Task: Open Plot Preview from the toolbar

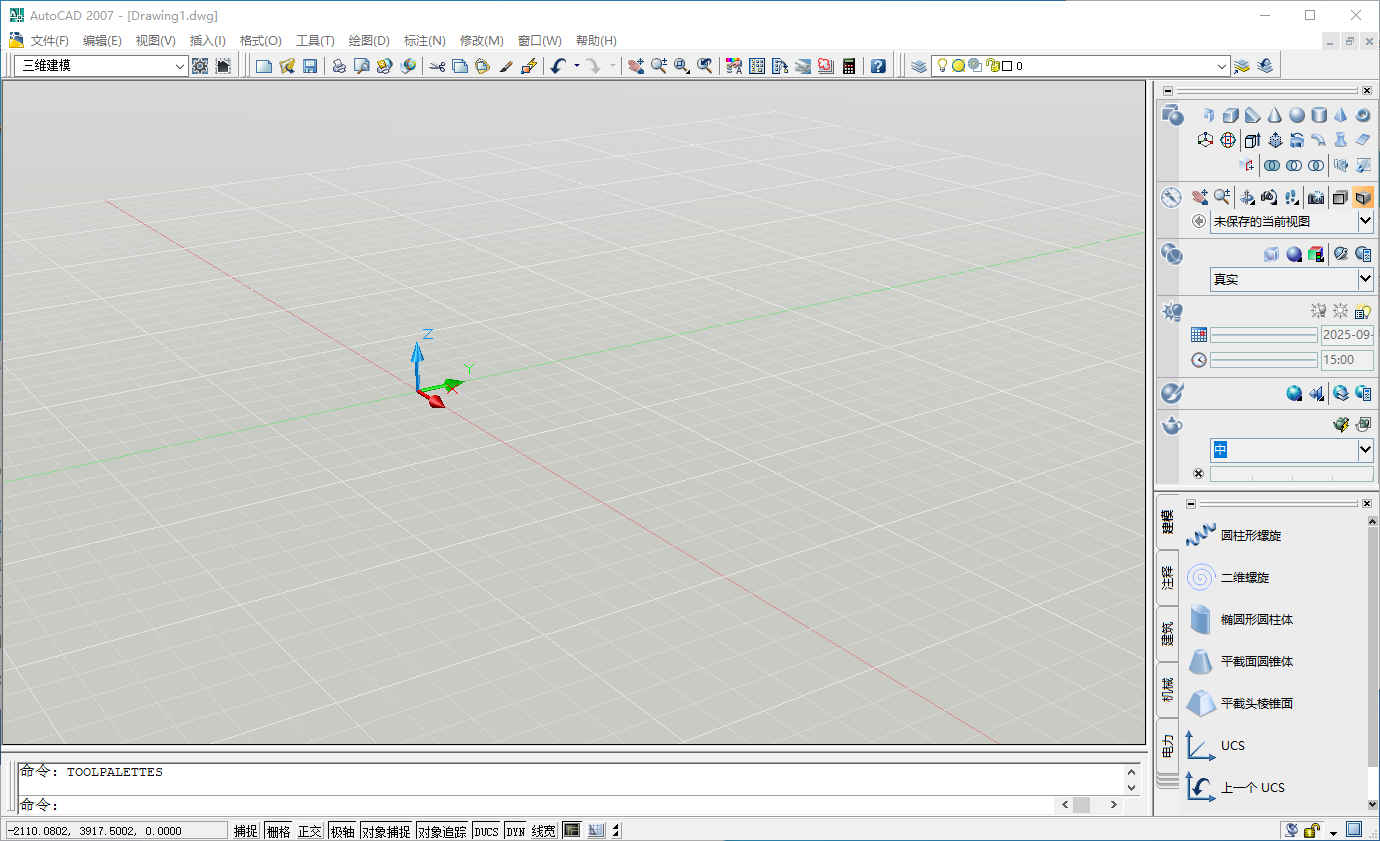Action: click(x=361, y=66)
